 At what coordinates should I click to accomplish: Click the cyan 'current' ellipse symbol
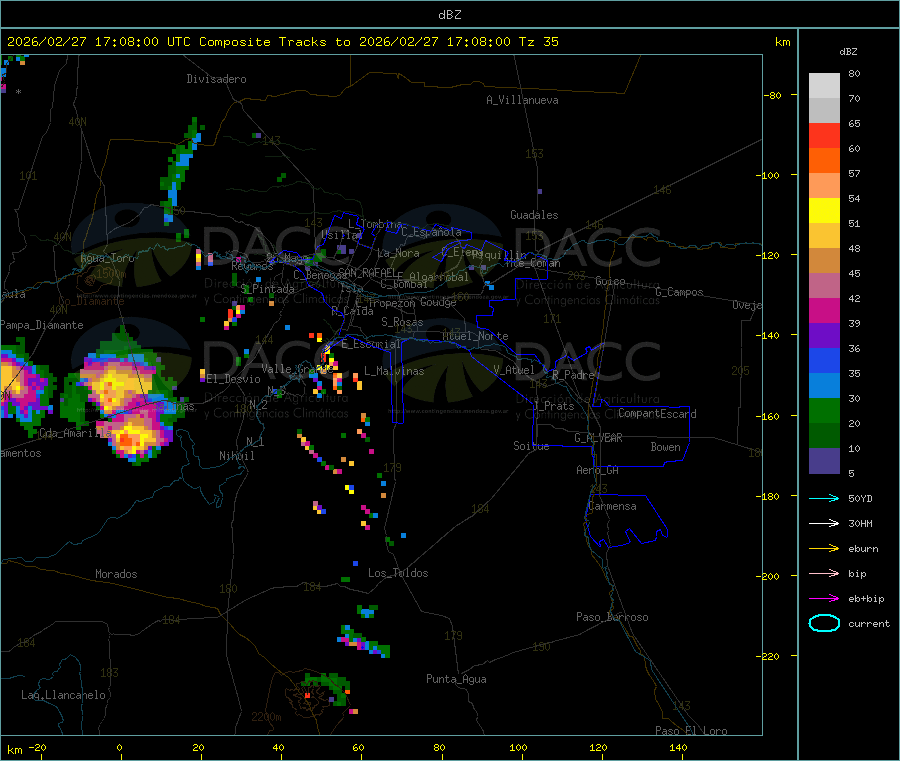coord(824,623)
